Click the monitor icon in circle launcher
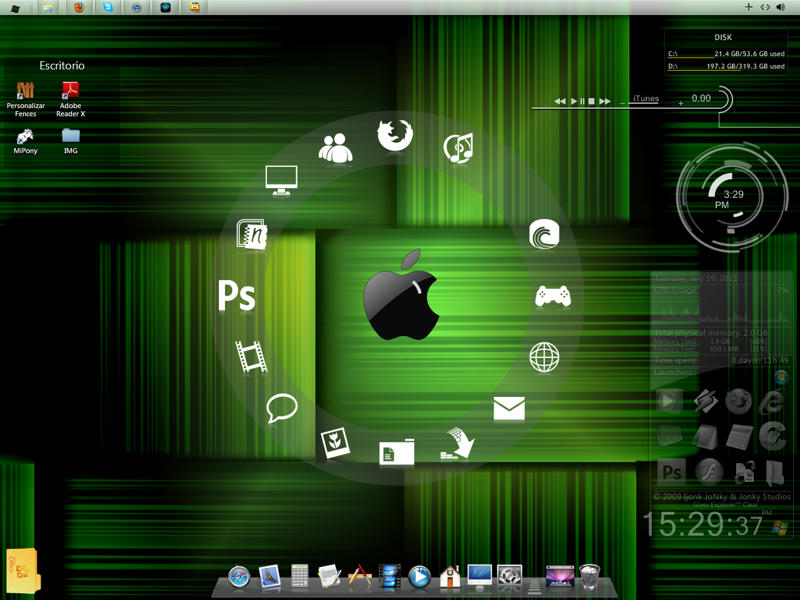Image resolution: width=800 pixels, height=600 pixels. pos(281,181)
